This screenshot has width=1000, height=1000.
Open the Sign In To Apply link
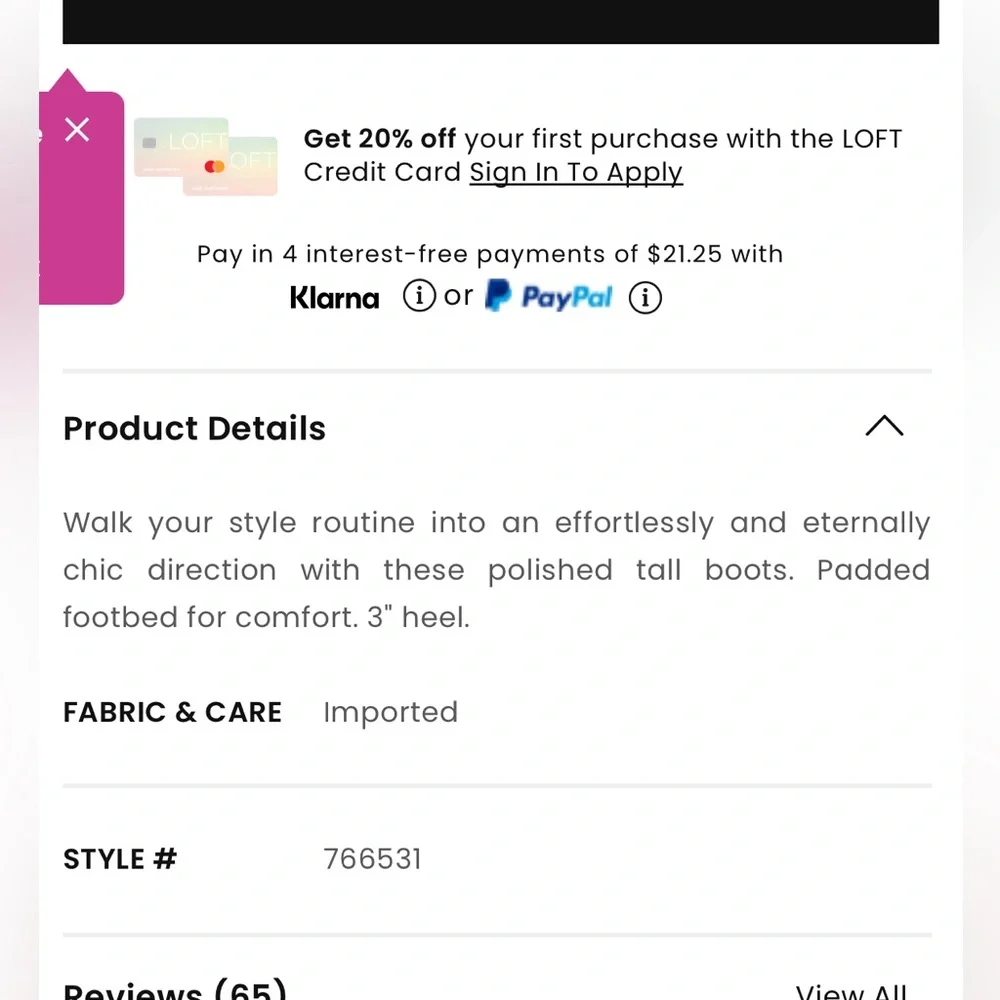(x=576, y=172)
